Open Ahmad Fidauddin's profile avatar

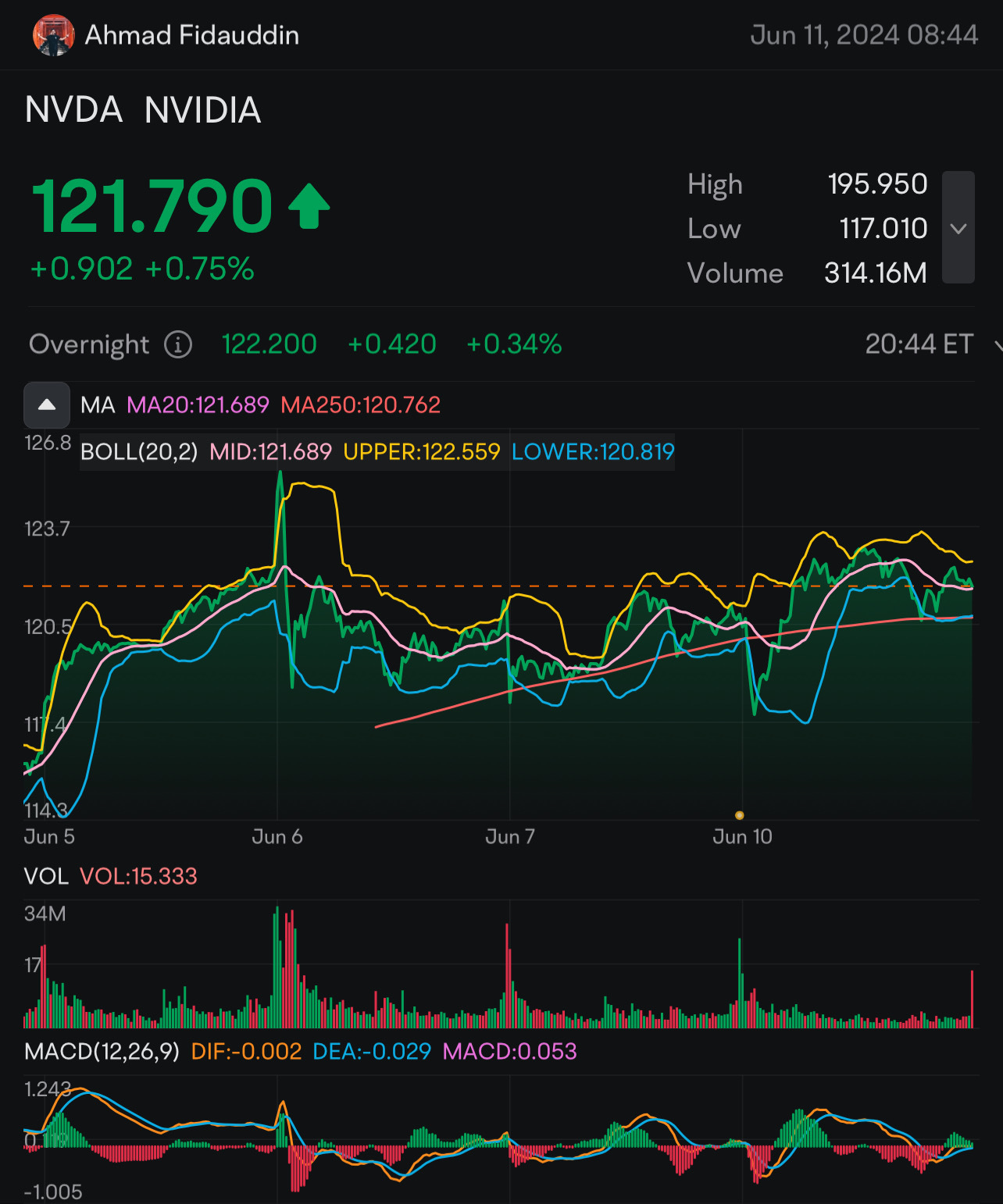point(53,35)
